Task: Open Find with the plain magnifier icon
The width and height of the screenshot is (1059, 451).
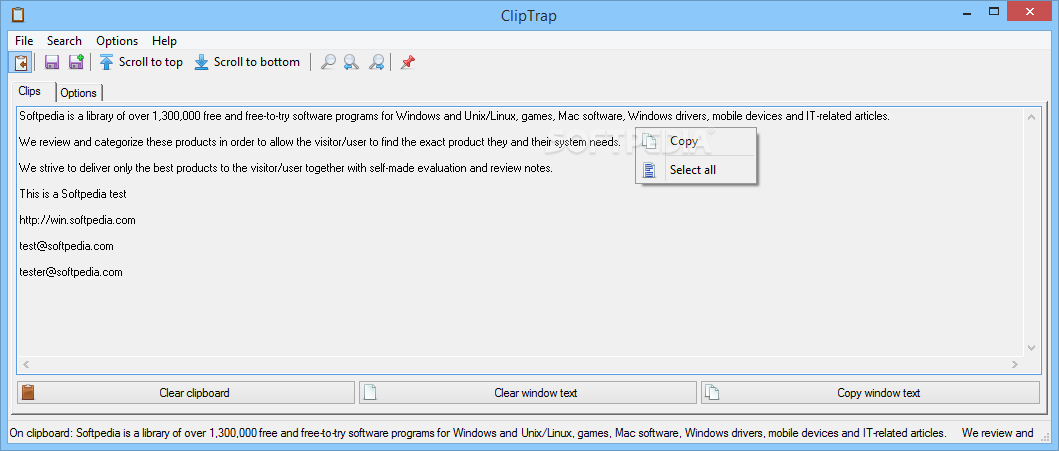Action: click(328, 62)
